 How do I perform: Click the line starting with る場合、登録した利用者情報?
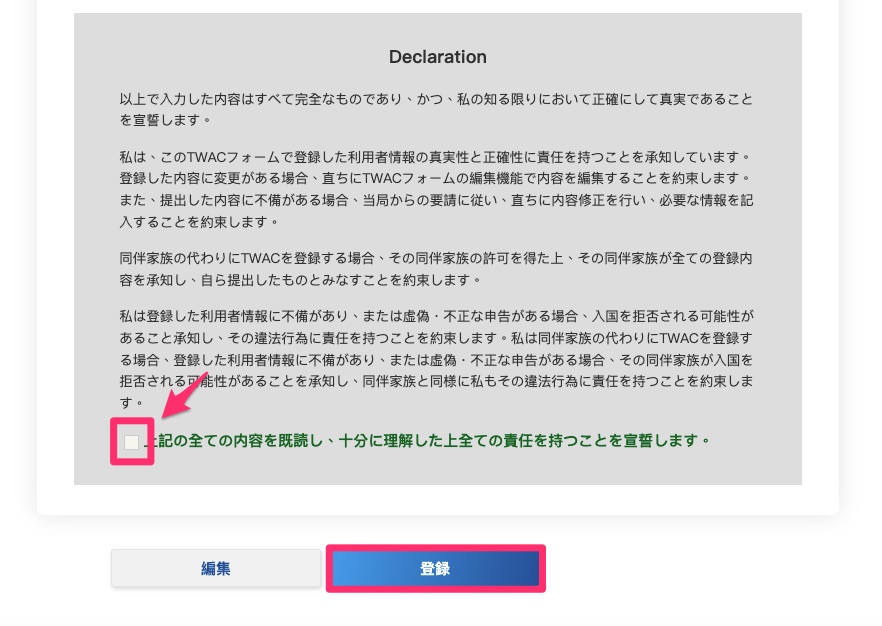coord(436,358)
